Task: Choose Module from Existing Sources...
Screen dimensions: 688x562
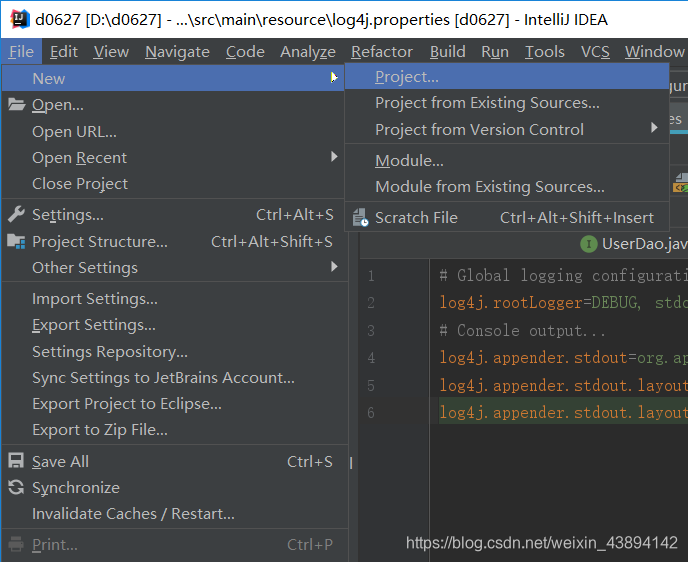Action: coord(507,187)
